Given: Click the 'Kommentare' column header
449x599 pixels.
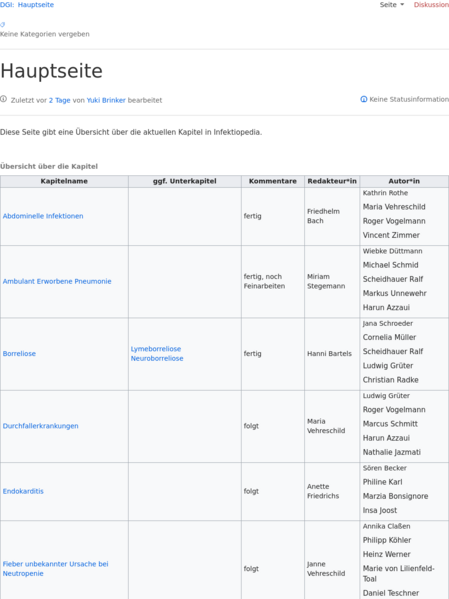Looking at the screenshot, I should (x=273, y=181).
